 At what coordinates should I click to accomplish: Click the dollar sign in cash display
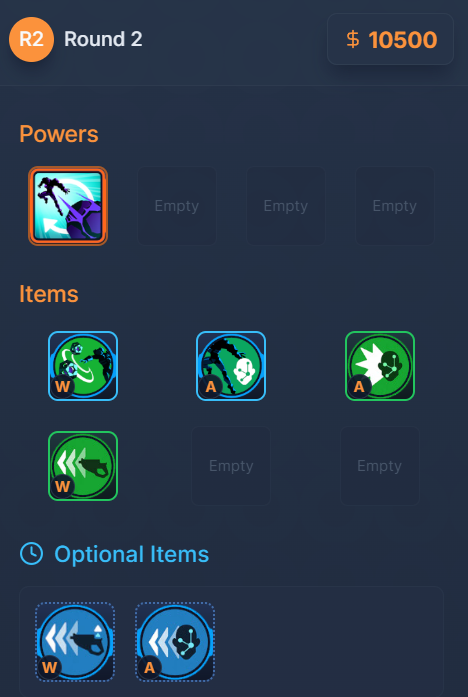pyautogui.click(x=352, y=40)
